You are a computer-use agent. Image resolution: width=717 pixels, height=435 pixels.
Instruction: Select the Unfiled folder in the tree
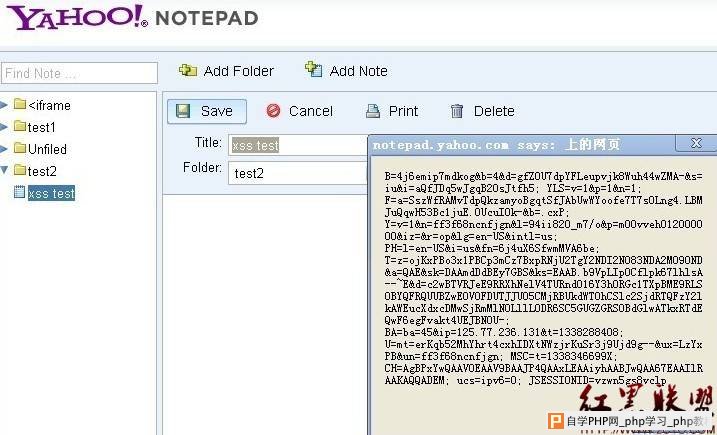tap(47, 149)
